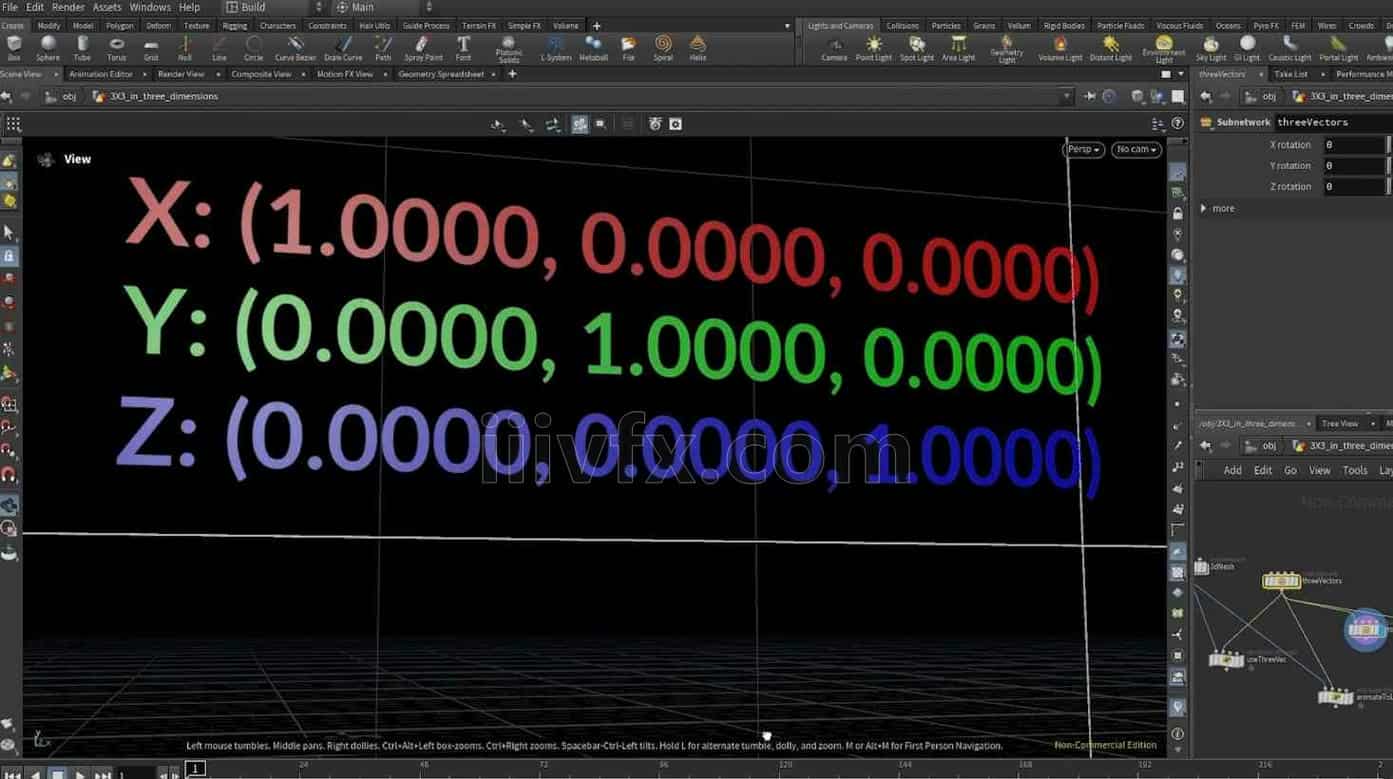Open the Persp viewport dropdown
This screenshot has width=1393, height=779.
1084,149
